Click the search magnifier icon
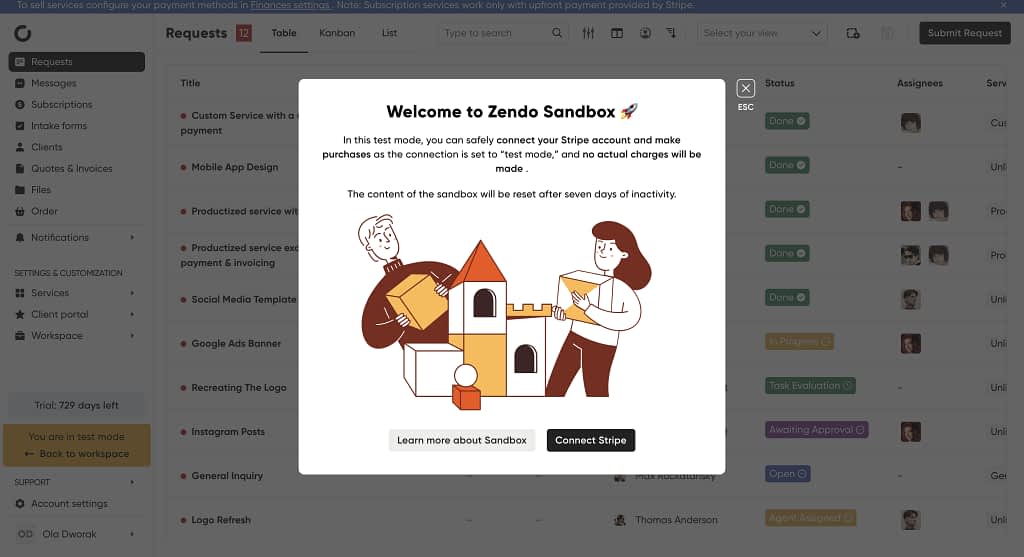 tap(556, 33)
